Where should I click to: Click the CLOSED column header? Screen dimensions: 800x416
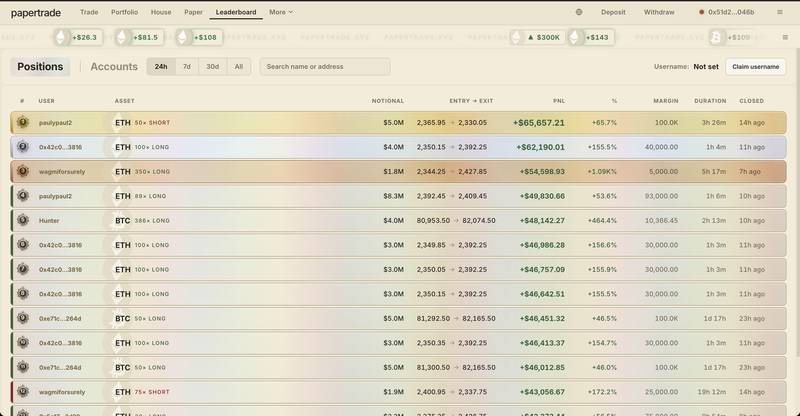(x=752, y=101)
